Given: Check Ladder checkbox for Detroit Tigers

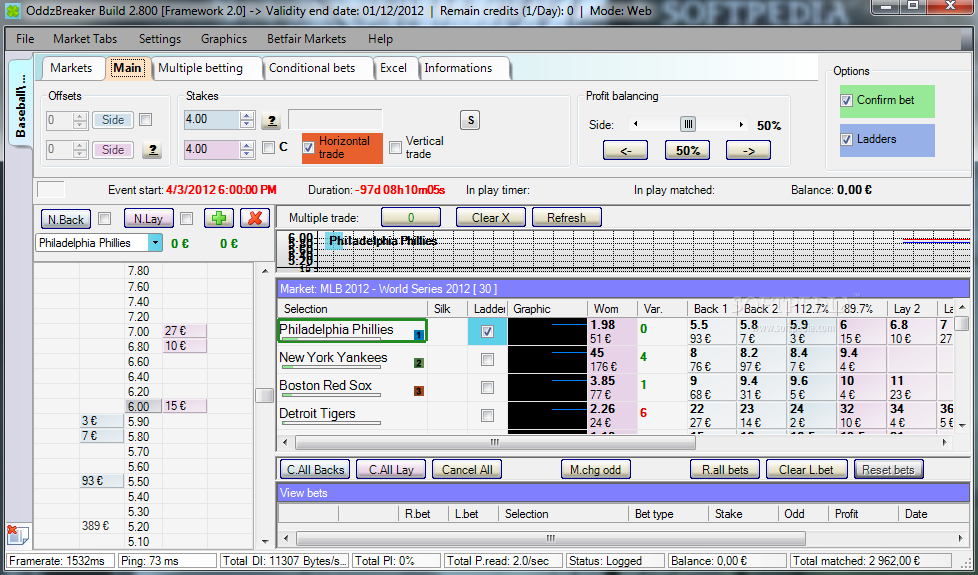Looking at the screenshot, I should [x=487, y=415].
